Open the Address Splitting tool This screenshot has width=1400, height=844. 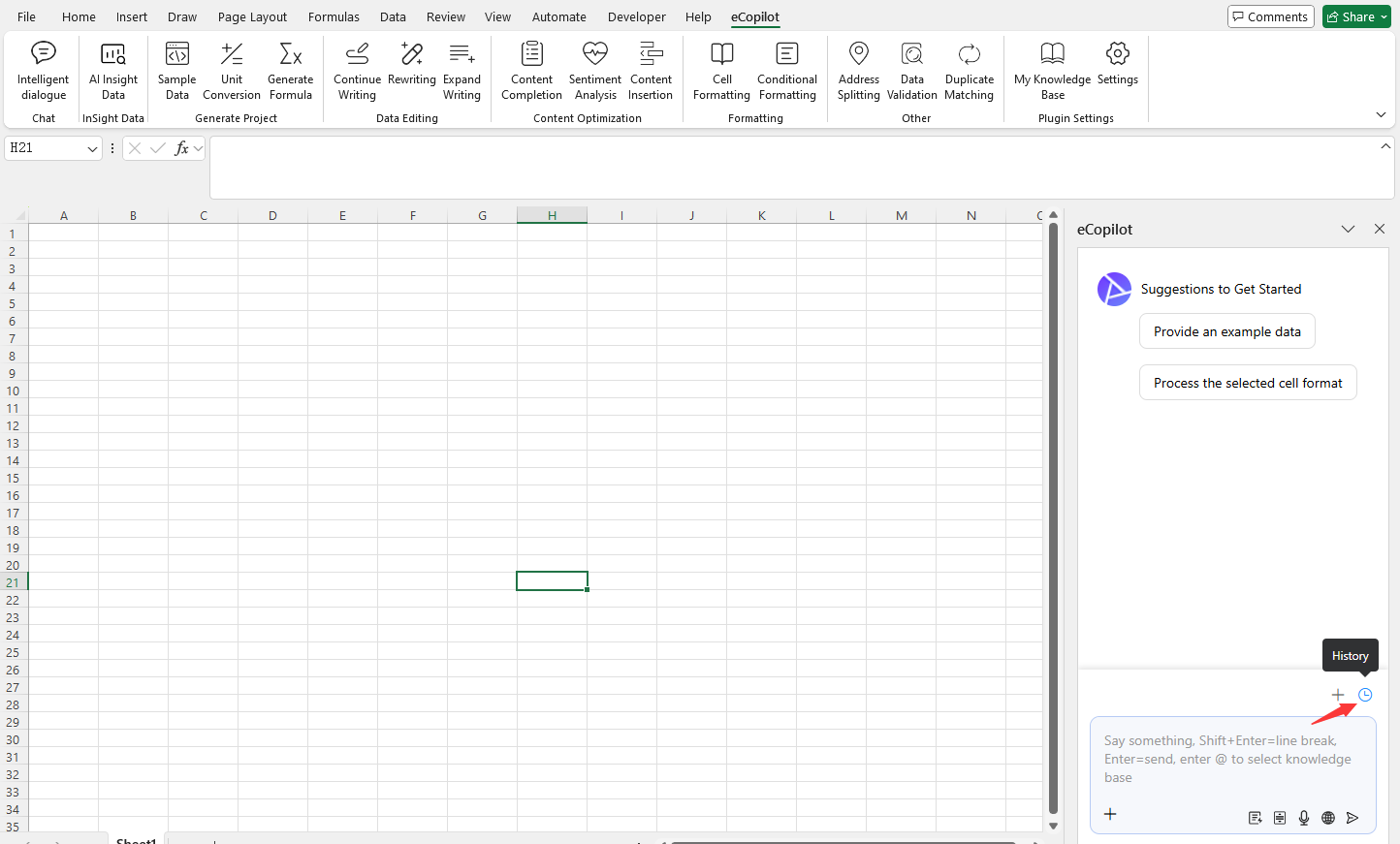[x=858, y=71]
